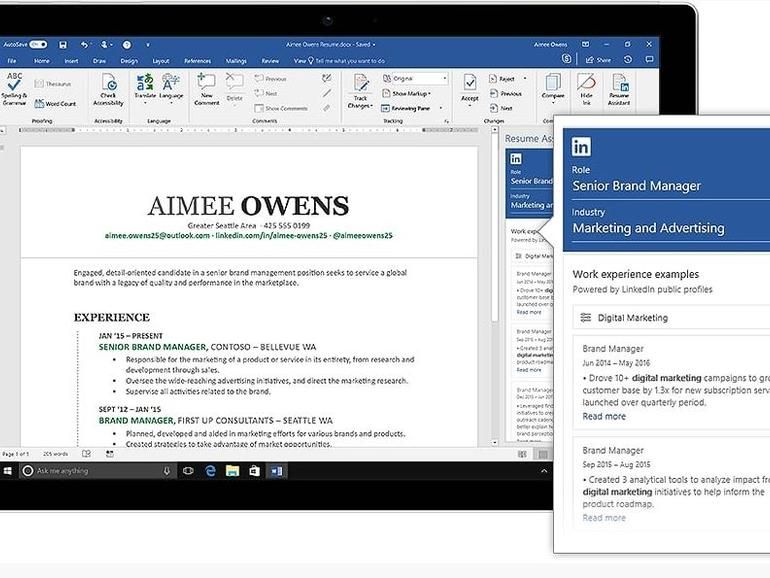Go to Previous comment in Comments group
This screenshot has height=578, width=770.
pos(271,79)
